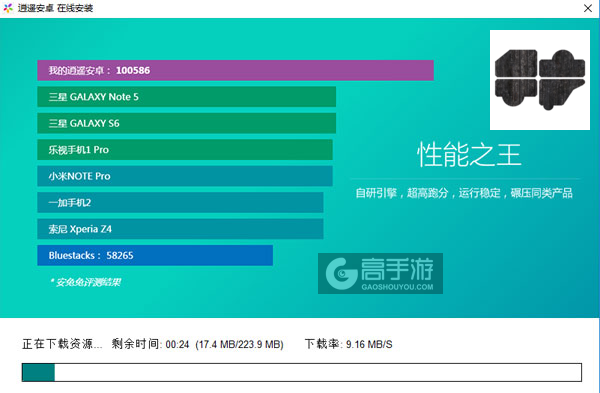Click the black puzzle-shaped logo image
Screen dimensions: 600x393
click(x=540, y=80)
